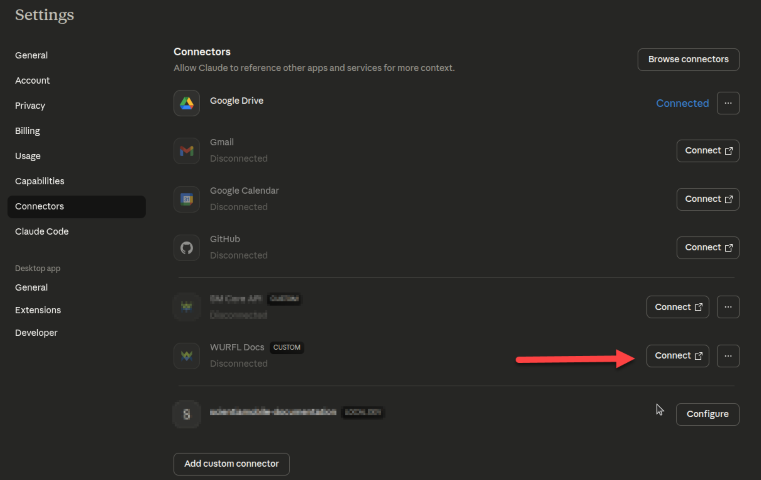Select Connectors in the sidebar

[x=77, y=206]
